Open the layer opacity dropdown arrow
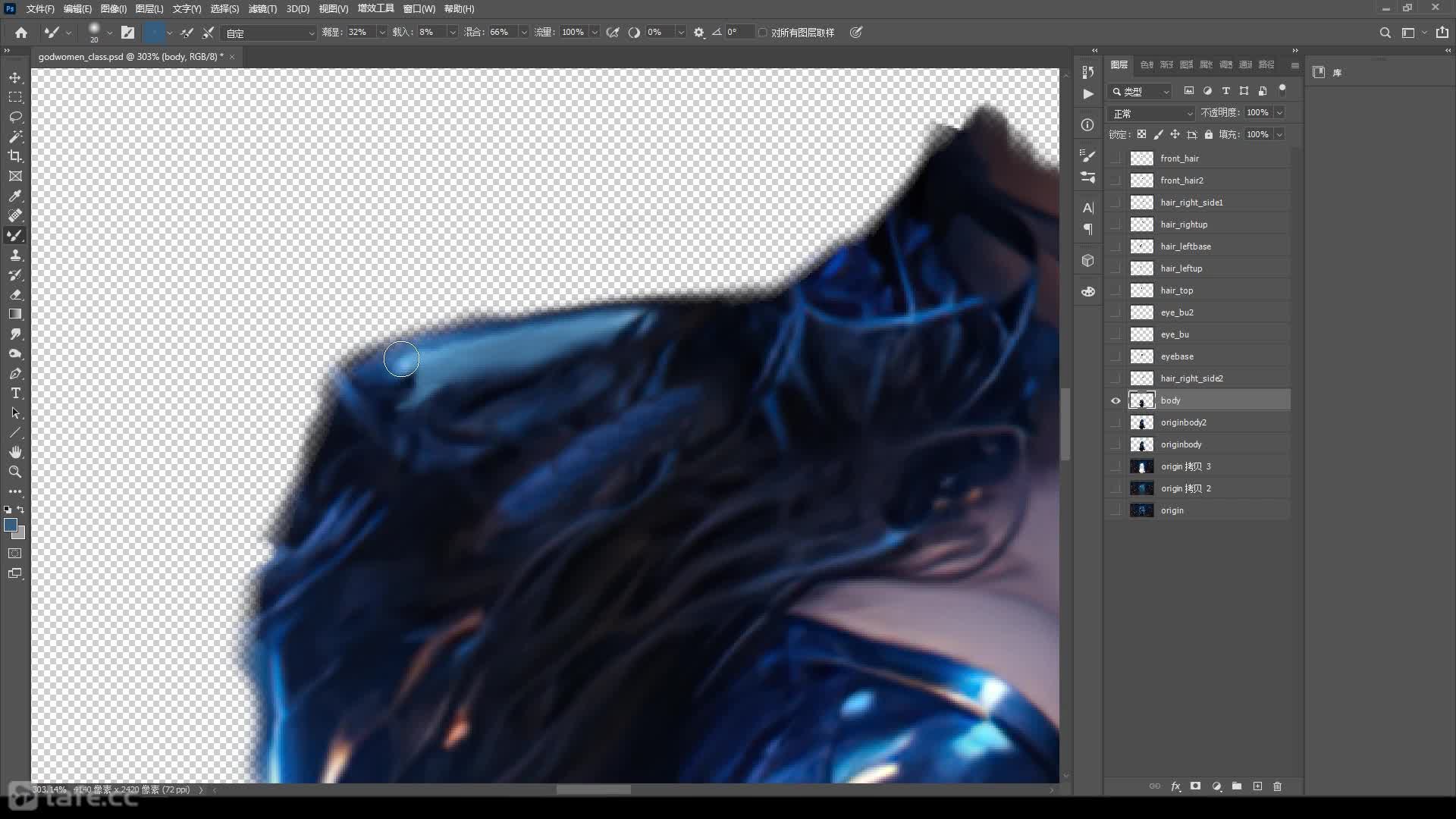This screenshot has width=1456, height=819. click(x=1279, y=113)
